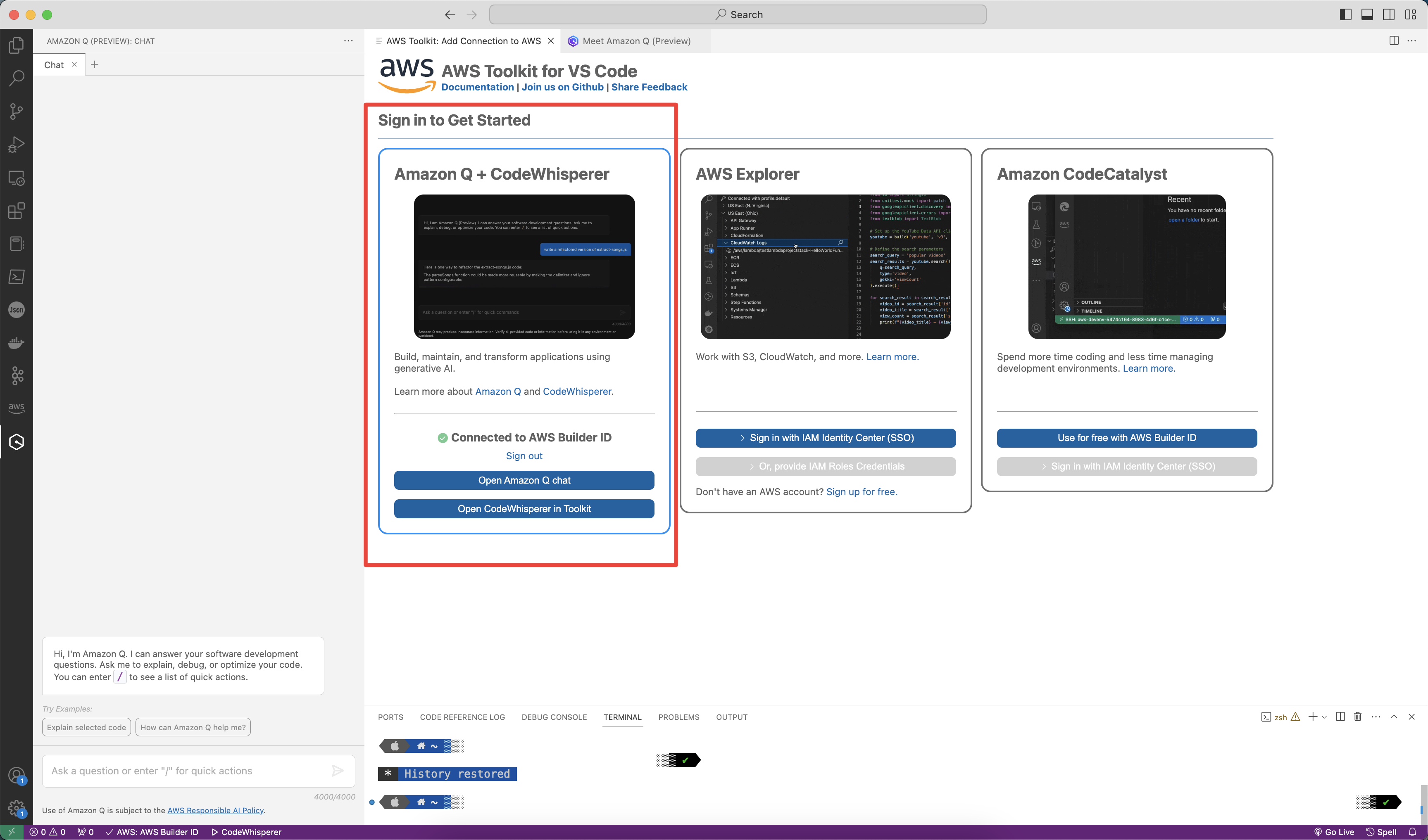Open the Accounts menu icon
This screenshot has width=1428, height=840.
[x=17, y=776]
